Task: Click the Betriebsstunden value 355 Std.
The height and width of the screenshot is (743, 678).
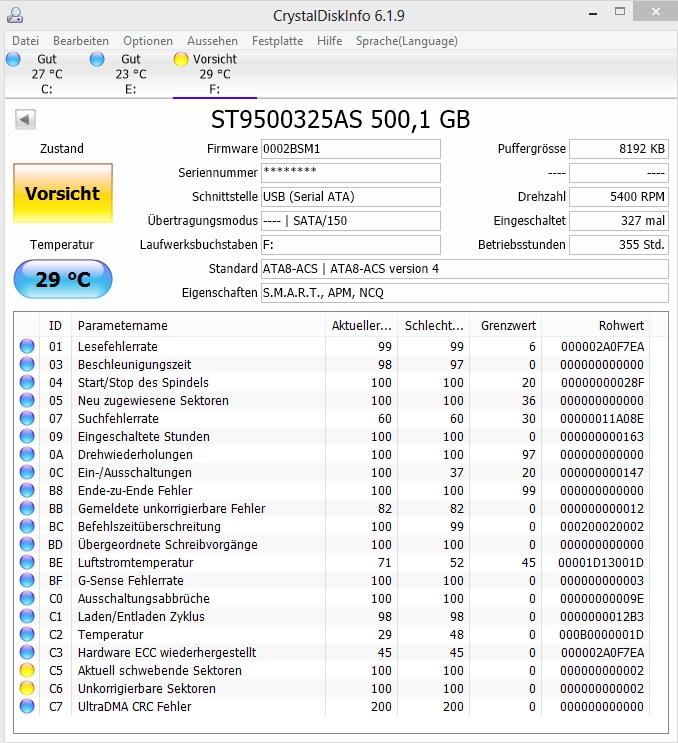Action: 619,245
